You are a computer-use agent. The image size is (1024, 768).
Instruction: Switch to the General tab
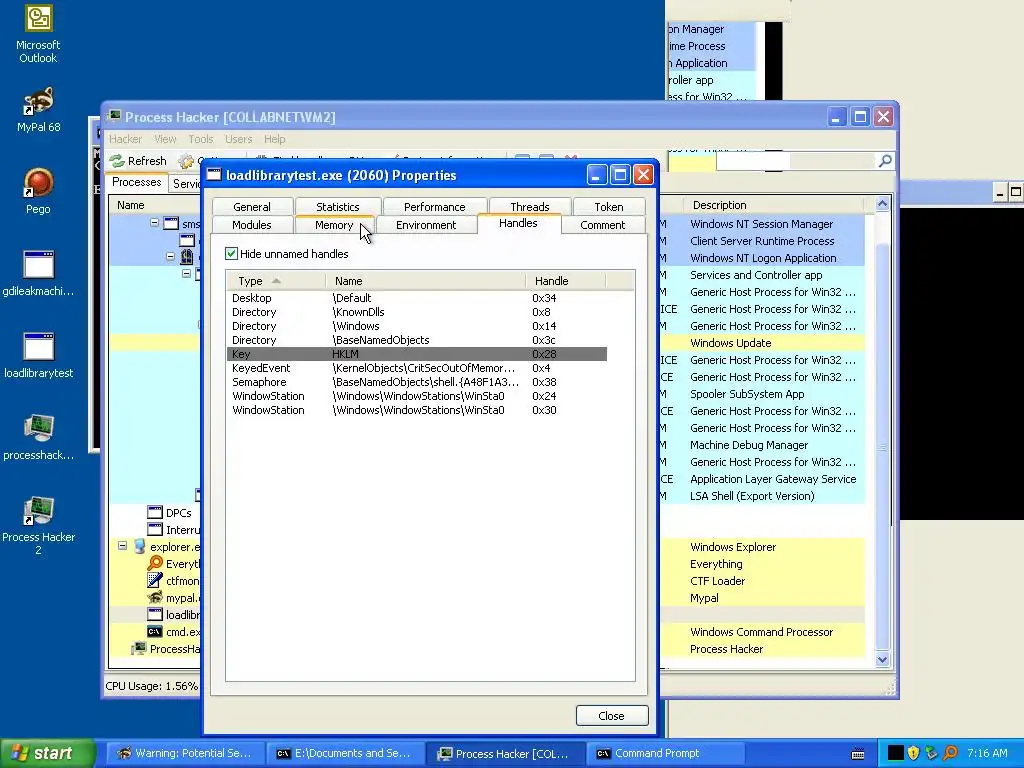click(252, 206)
